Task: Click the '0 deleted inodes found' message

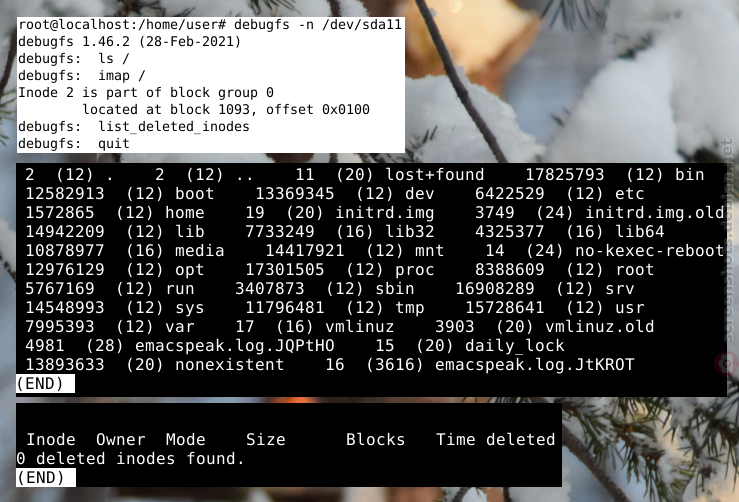Action: pos(131,458)
